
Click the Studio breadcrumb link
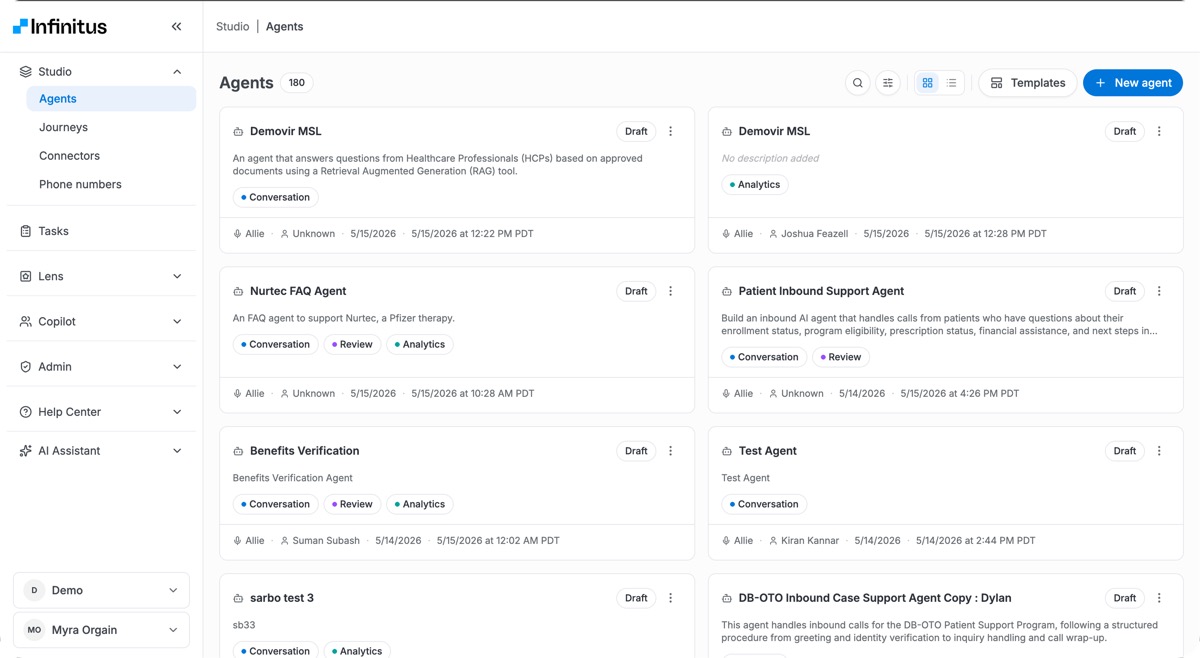tap(232, 27)
